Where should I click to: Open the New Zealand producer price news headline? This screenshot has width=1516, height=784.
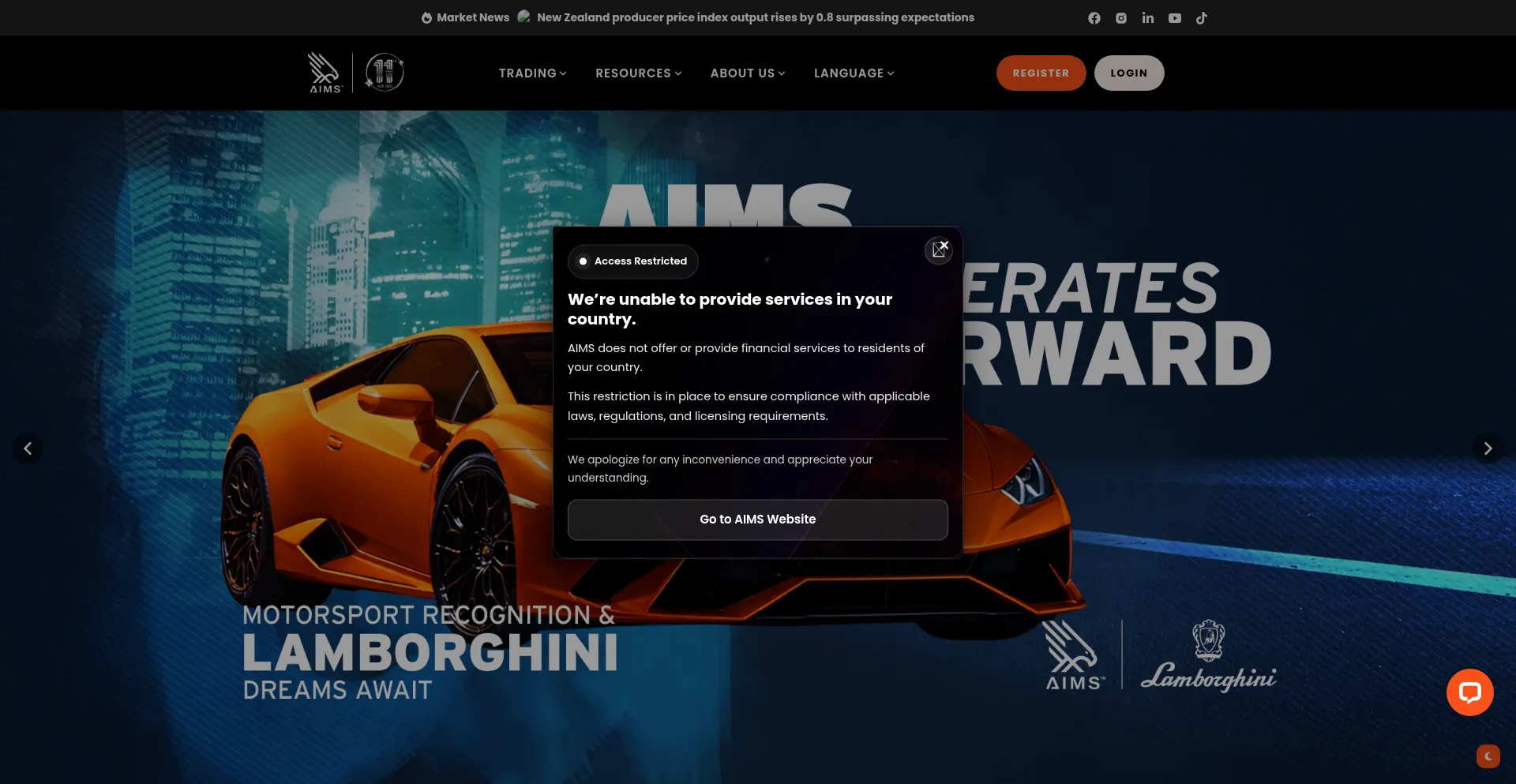756,17
